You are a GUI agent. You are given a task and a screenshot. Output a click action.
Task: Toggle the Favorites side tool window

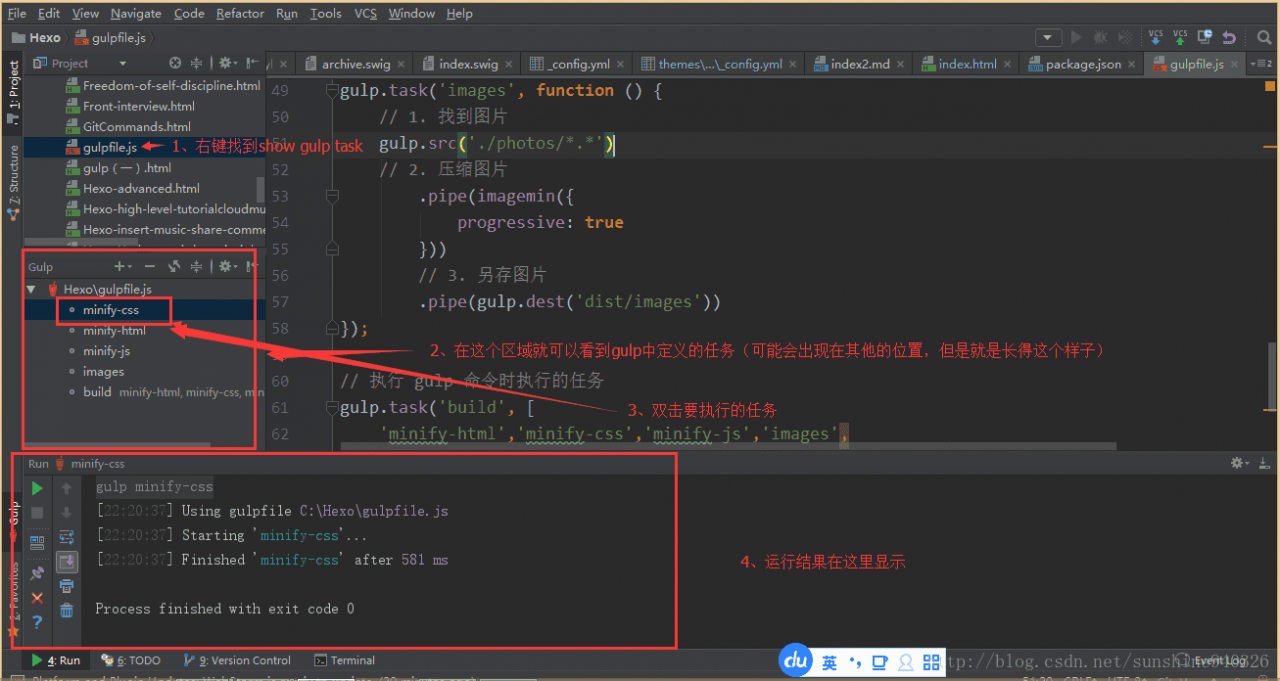click(13, 598)
